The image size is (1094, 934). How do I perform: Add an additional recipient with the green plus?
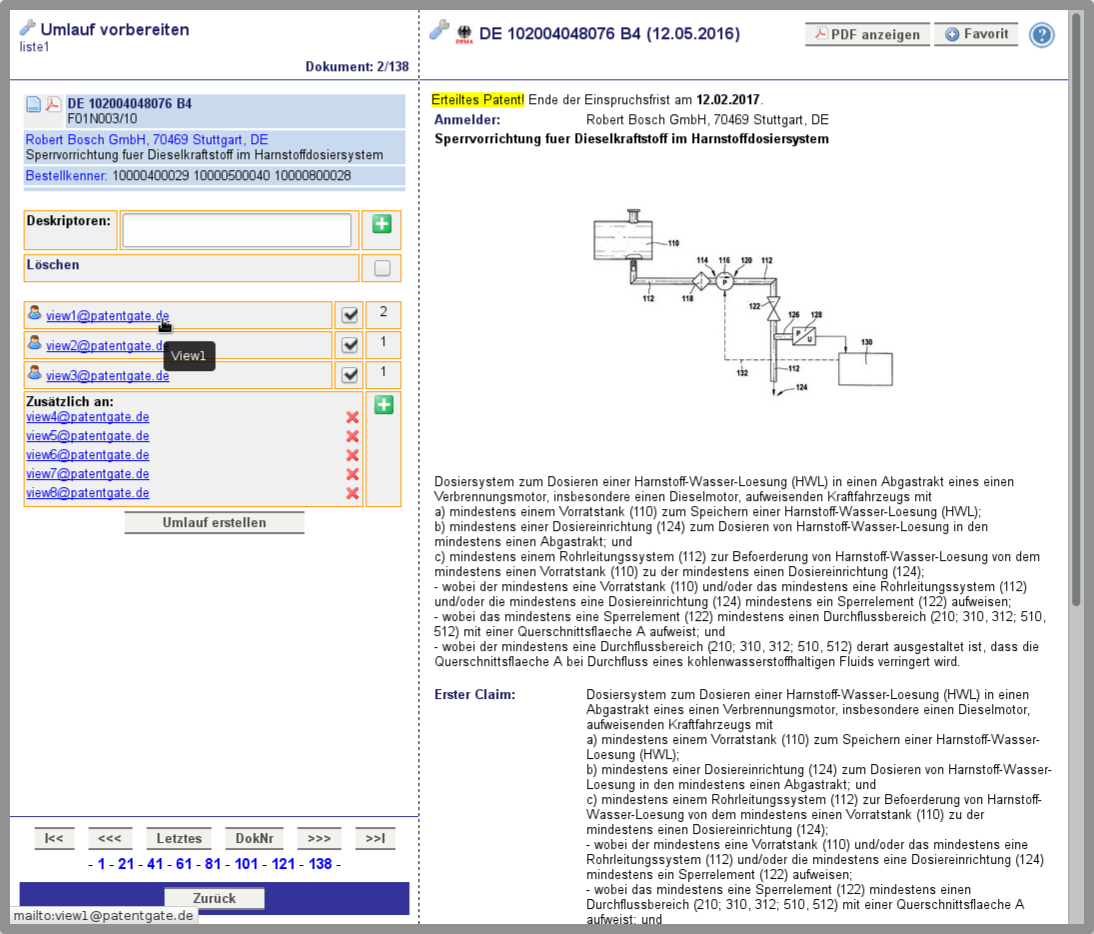click(x=384, y=405)
